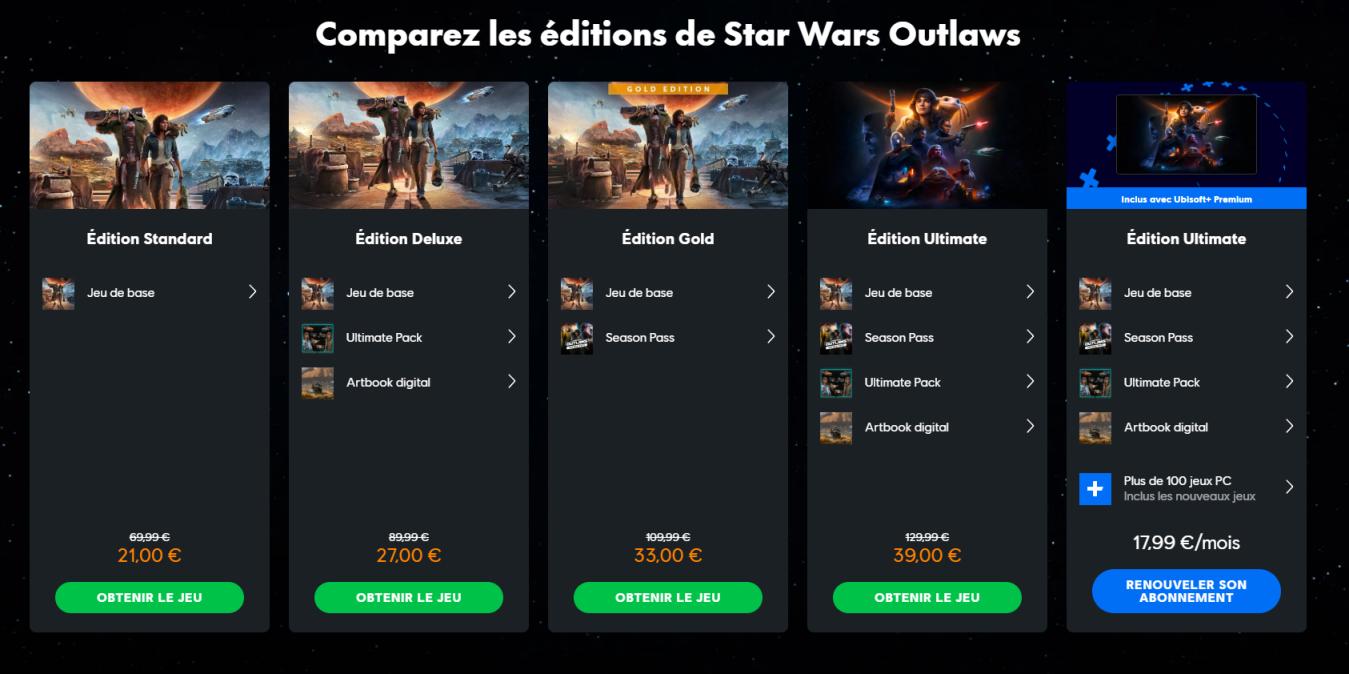1349x674 pixels.
Task: Open the Édition Standard cover artwork
Action: [149, 145]
